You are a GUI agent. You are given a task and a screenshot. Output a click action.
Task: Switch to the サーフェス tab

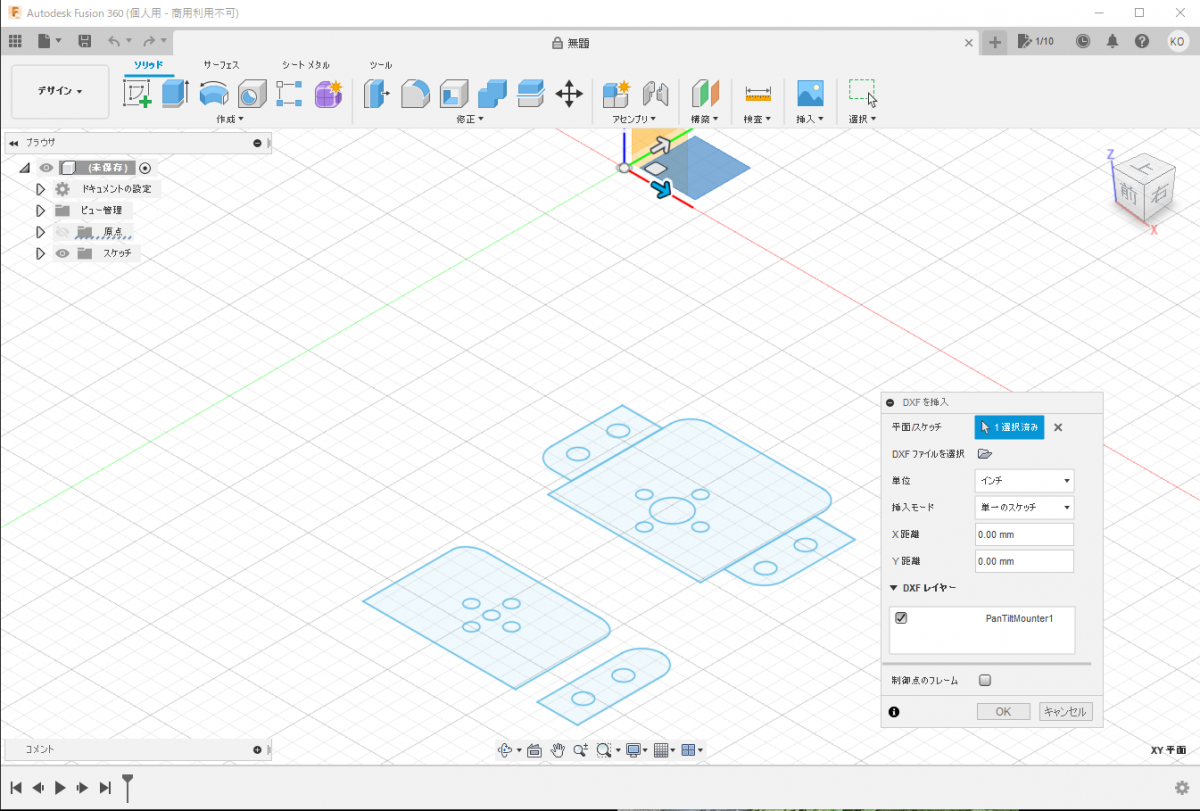(222, 64)
